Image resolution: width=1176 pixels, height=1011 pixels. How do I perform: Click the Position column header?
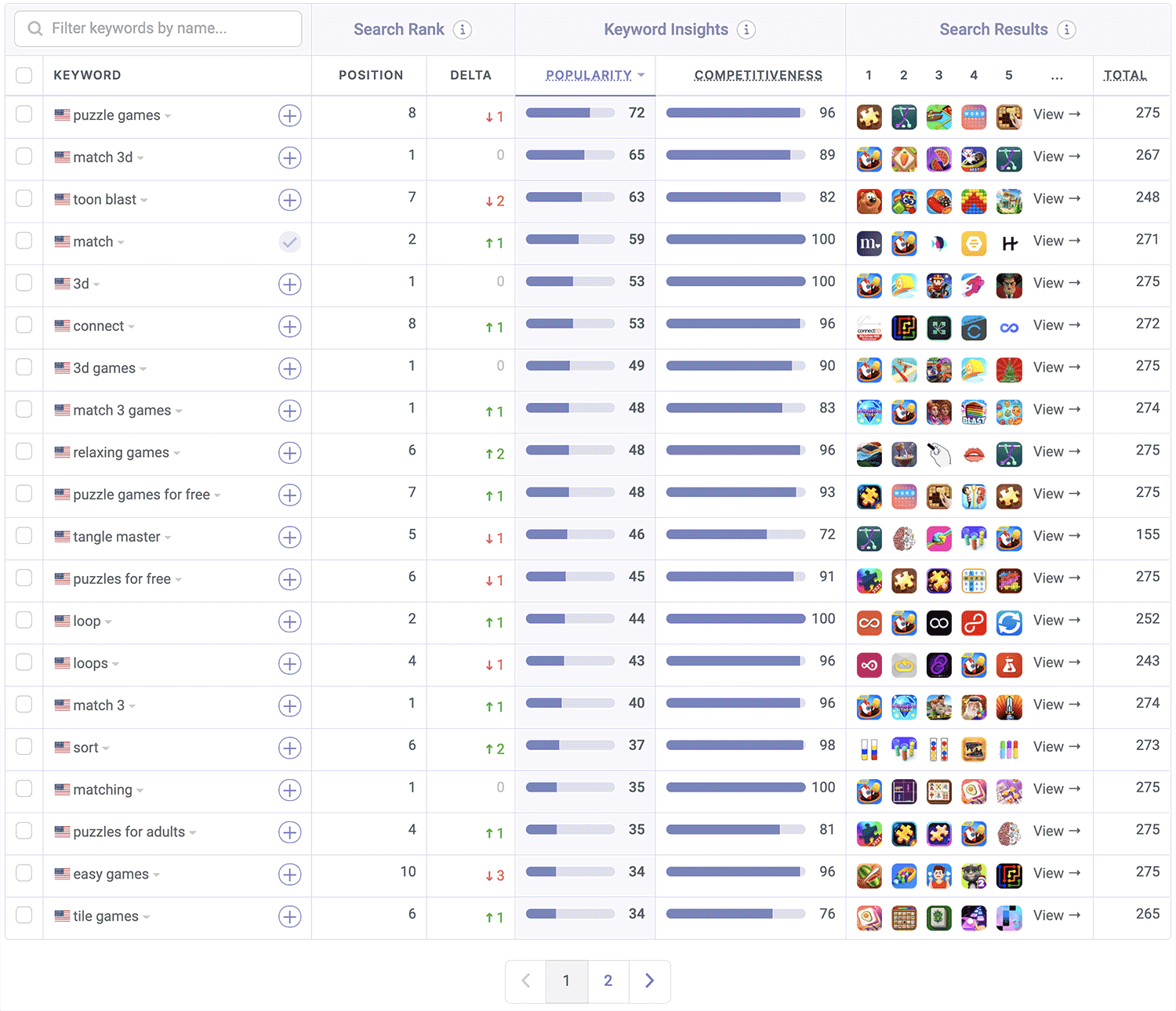[371, 75]
